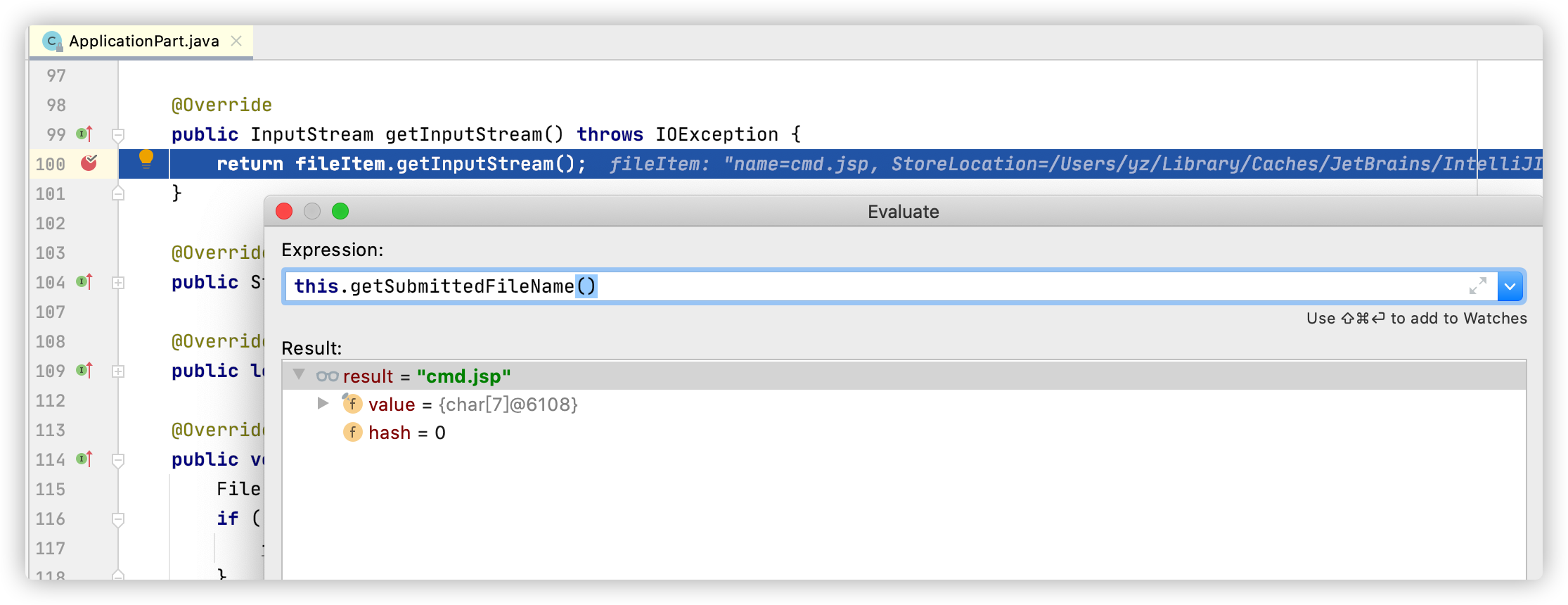Select the ApplicationPart.java editor tab
Screen dimensions: 1568x605
pos(143,42)
